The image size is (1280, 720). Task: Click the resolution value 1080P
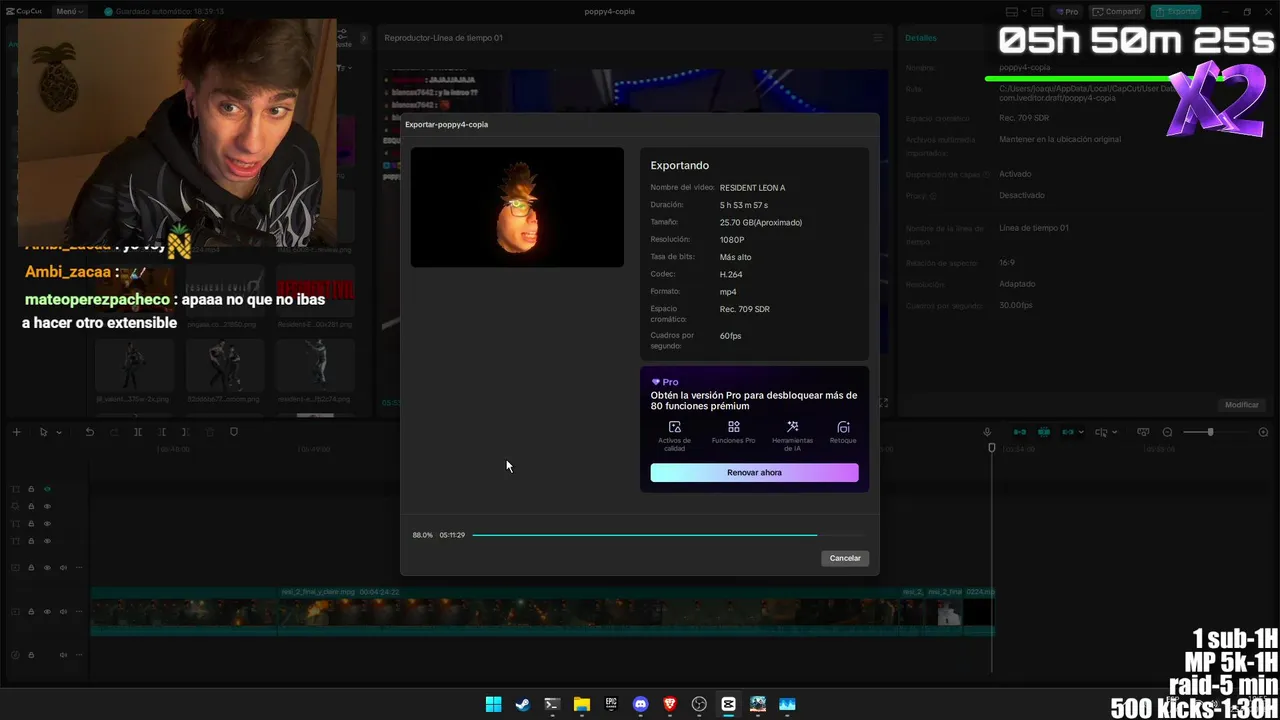(x=732, y=240)
